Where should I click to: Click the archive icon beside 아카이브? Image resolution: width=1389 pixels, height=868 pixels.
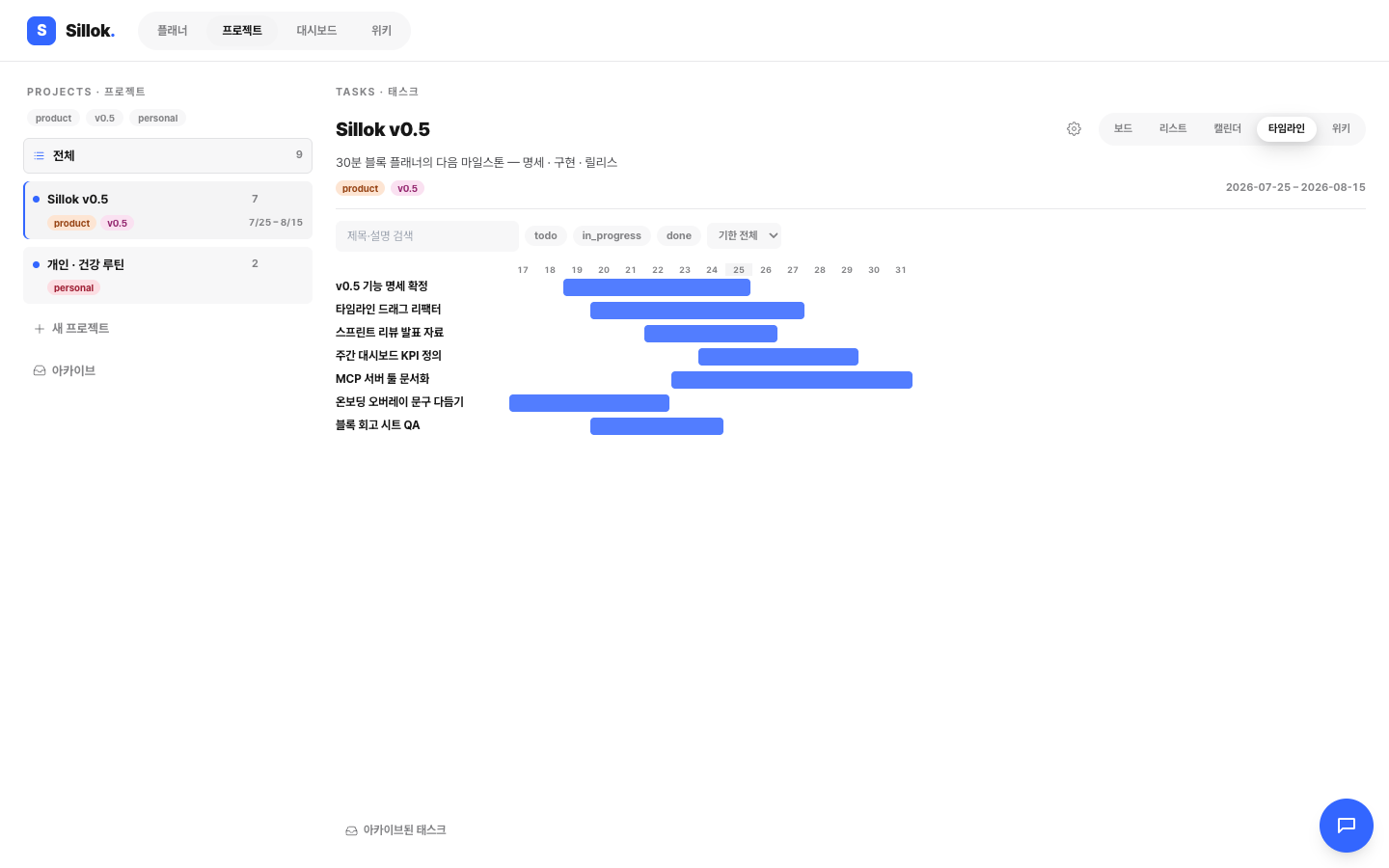pos(40,370)
